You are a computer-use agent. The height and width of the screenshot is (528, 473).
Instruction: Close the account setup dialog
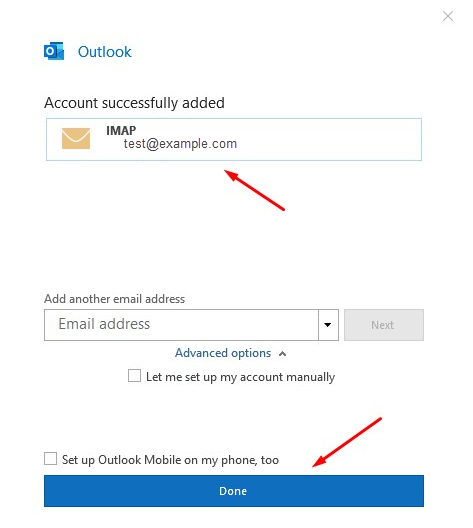[x=448, y=16]
